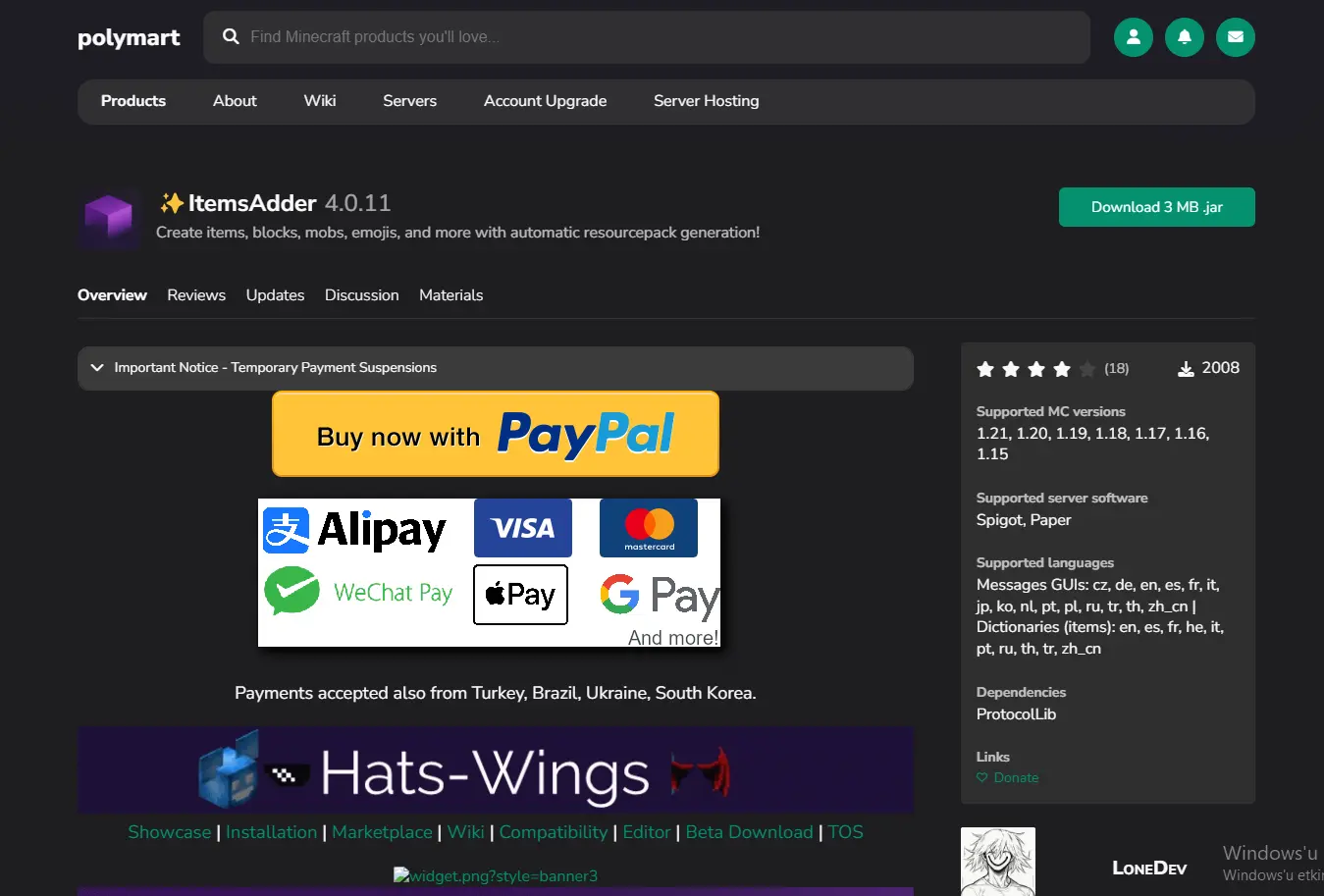Open the Products menu
Viewport: 1324px width, 896px height.
133,101
